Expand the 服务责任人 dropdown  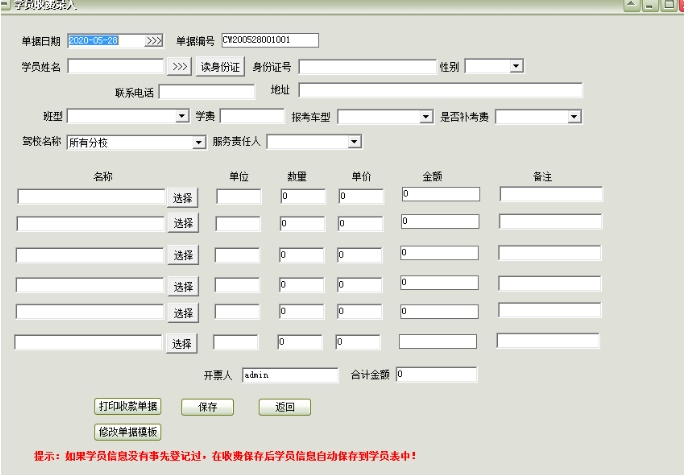354,142
